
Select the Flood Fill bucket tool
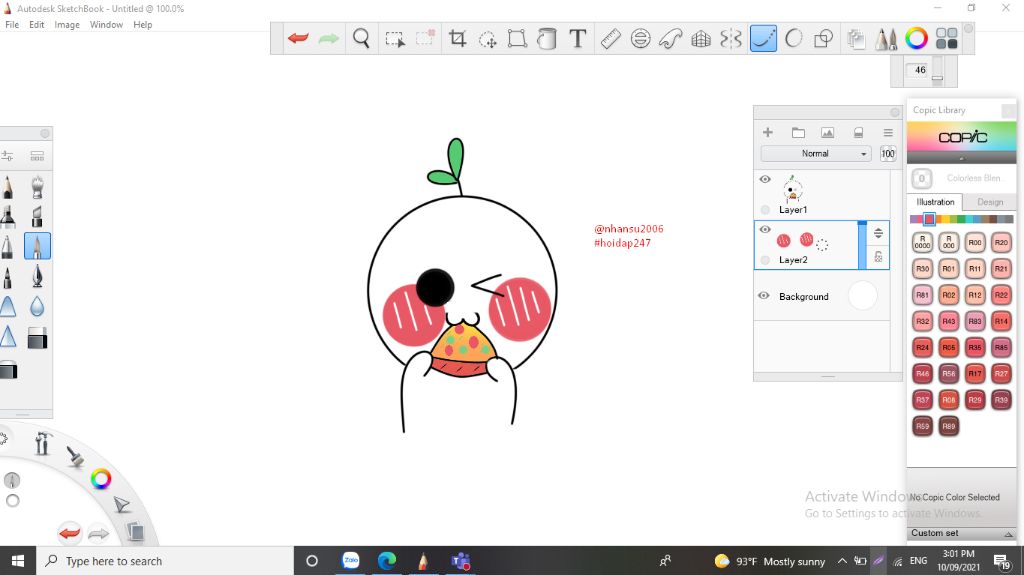tap(547, 39)
